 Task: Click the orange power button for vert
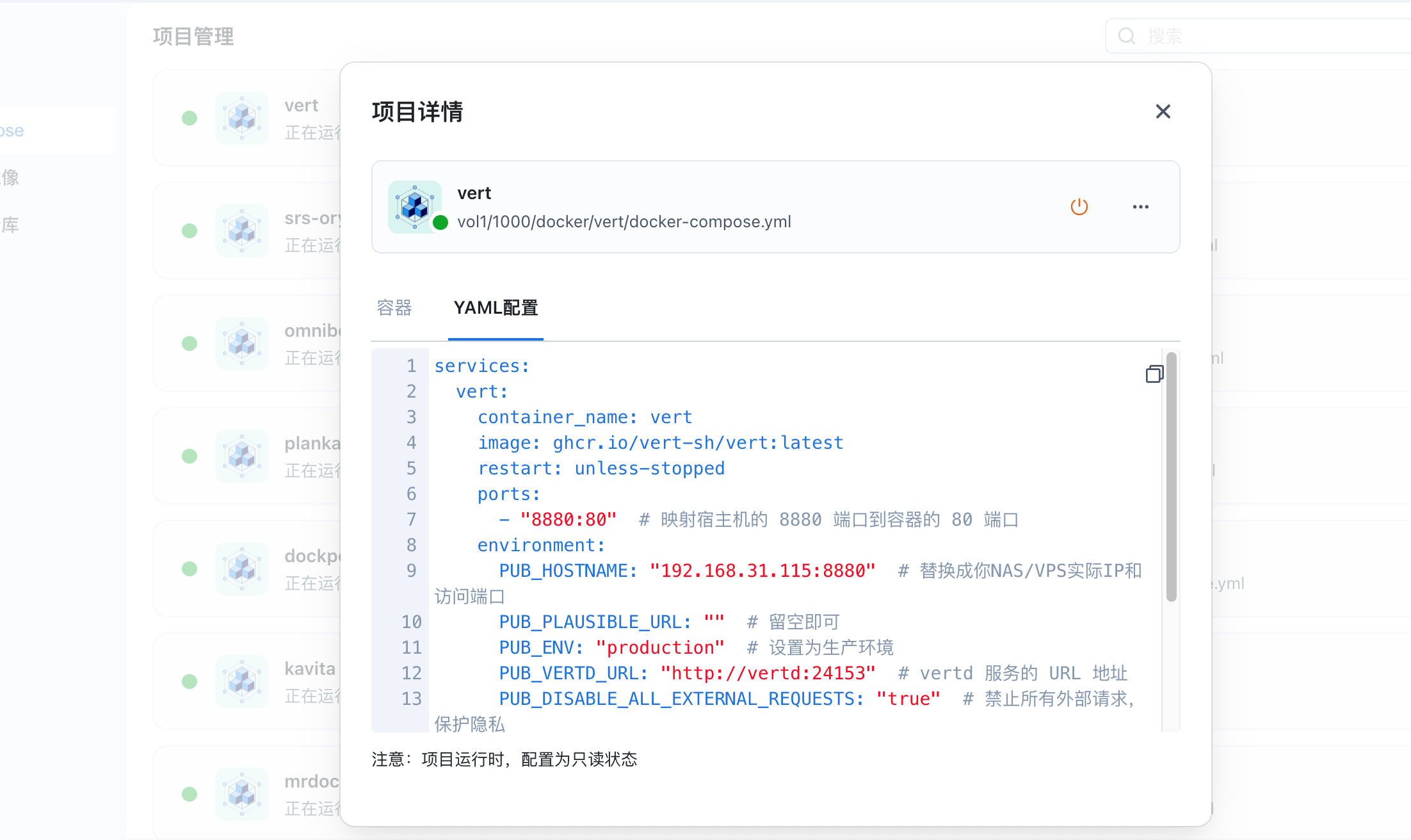click(1079, 207)
